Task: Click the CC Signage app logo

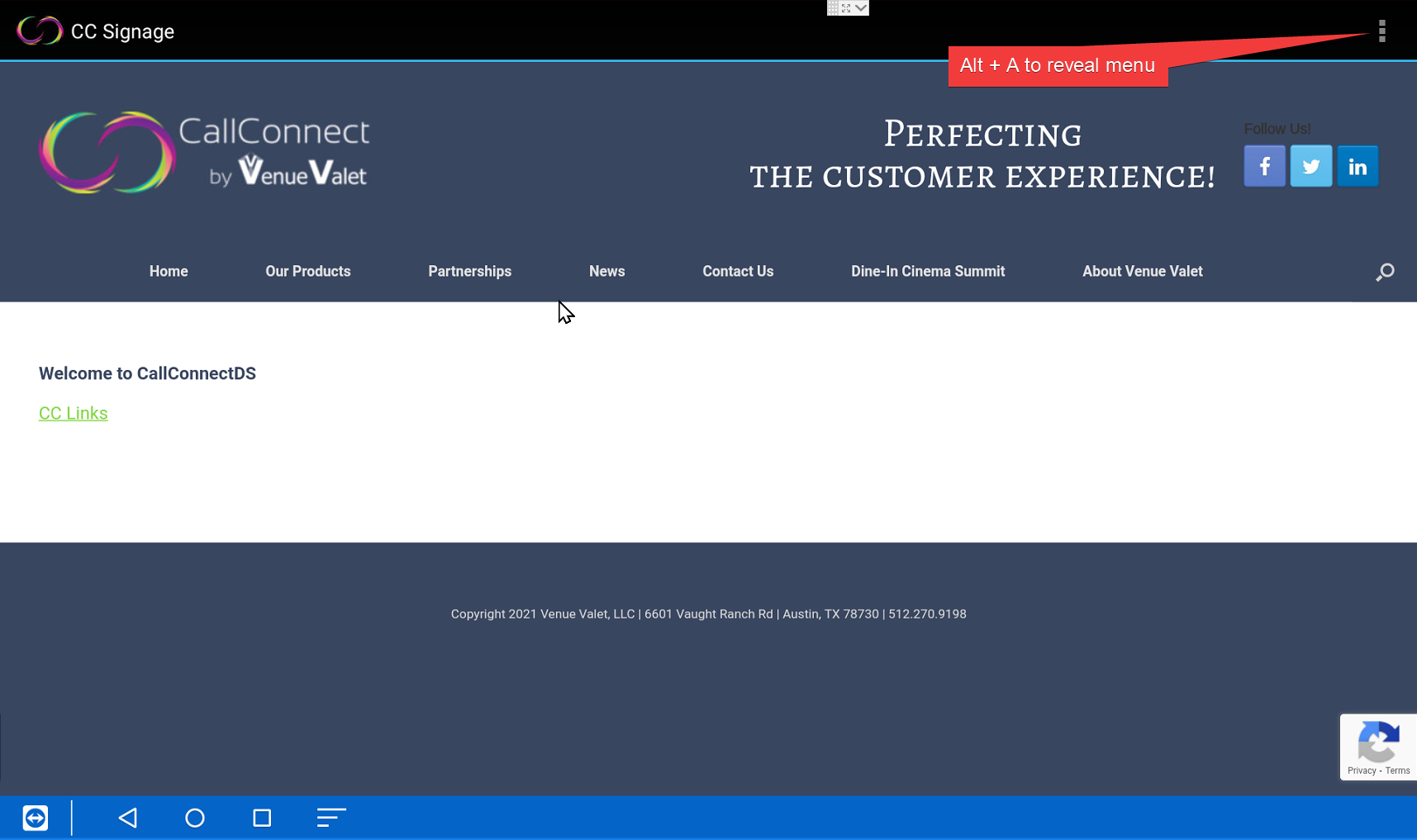Action: 40,31
